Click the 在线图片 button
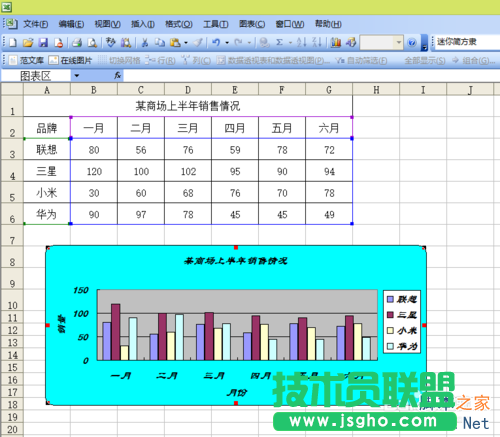Viewport: 500px width, 437px height. (x=70, y=60)
